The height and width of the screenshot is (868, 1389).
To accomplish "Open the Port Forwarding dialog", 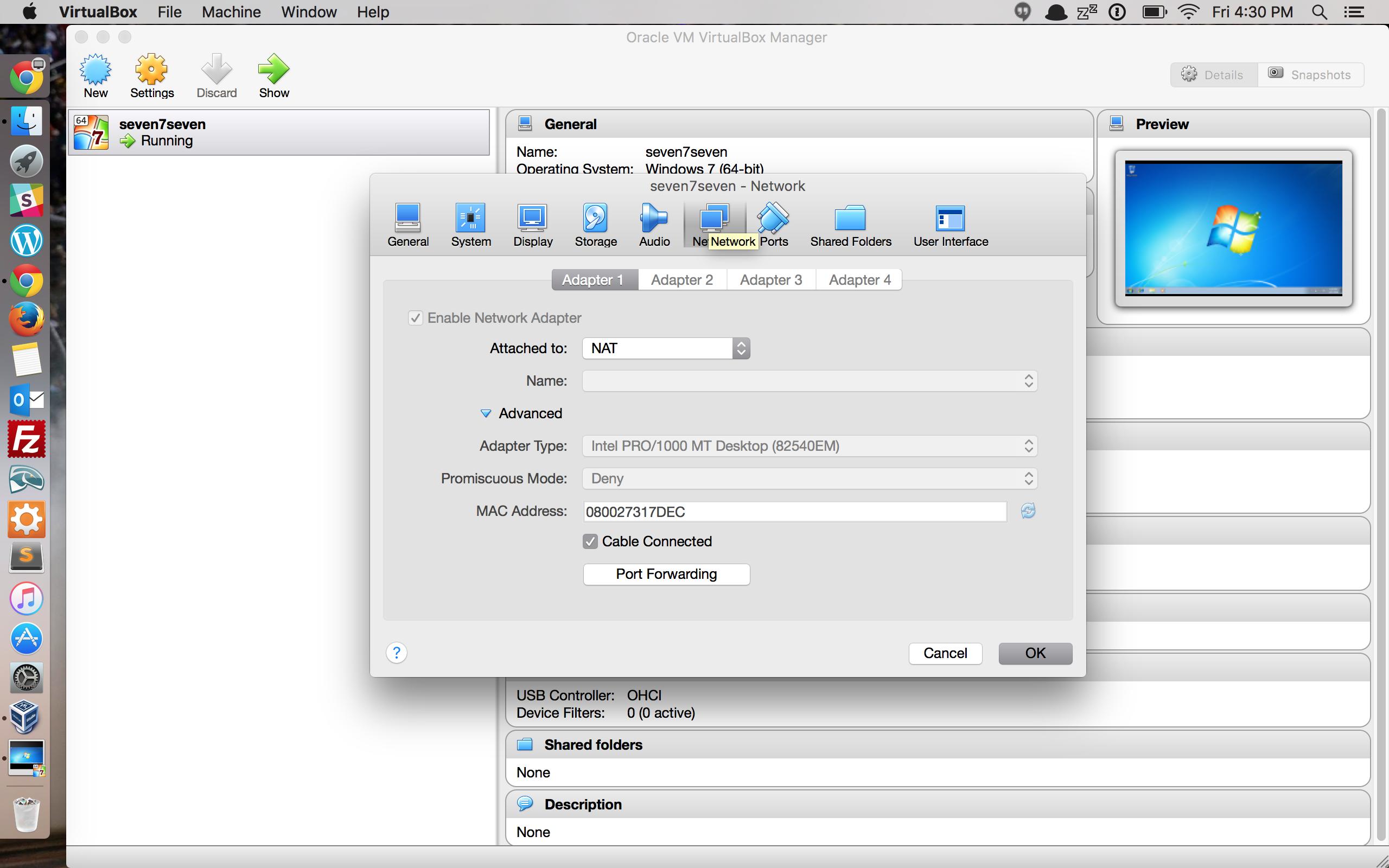I will (x=666, y=573).
